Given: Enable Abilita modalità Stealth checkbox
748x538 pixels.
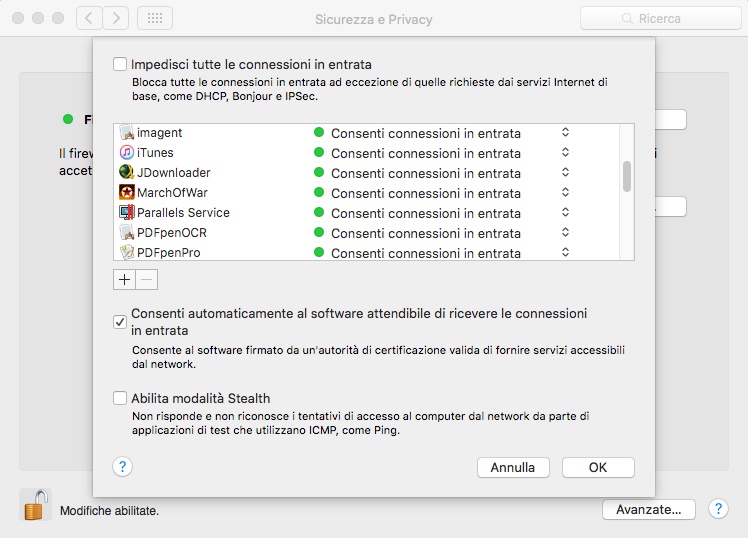Looking at the screenshot, I should coord(120,398).
